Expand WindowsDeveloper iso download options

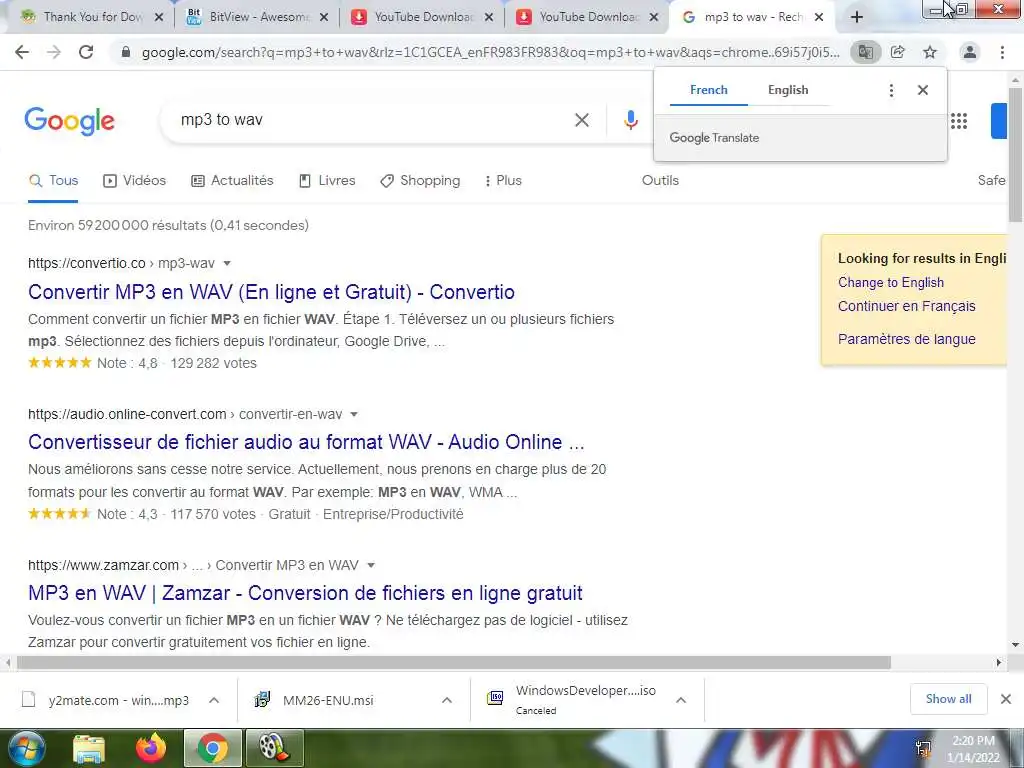click(x=680, y=700)
